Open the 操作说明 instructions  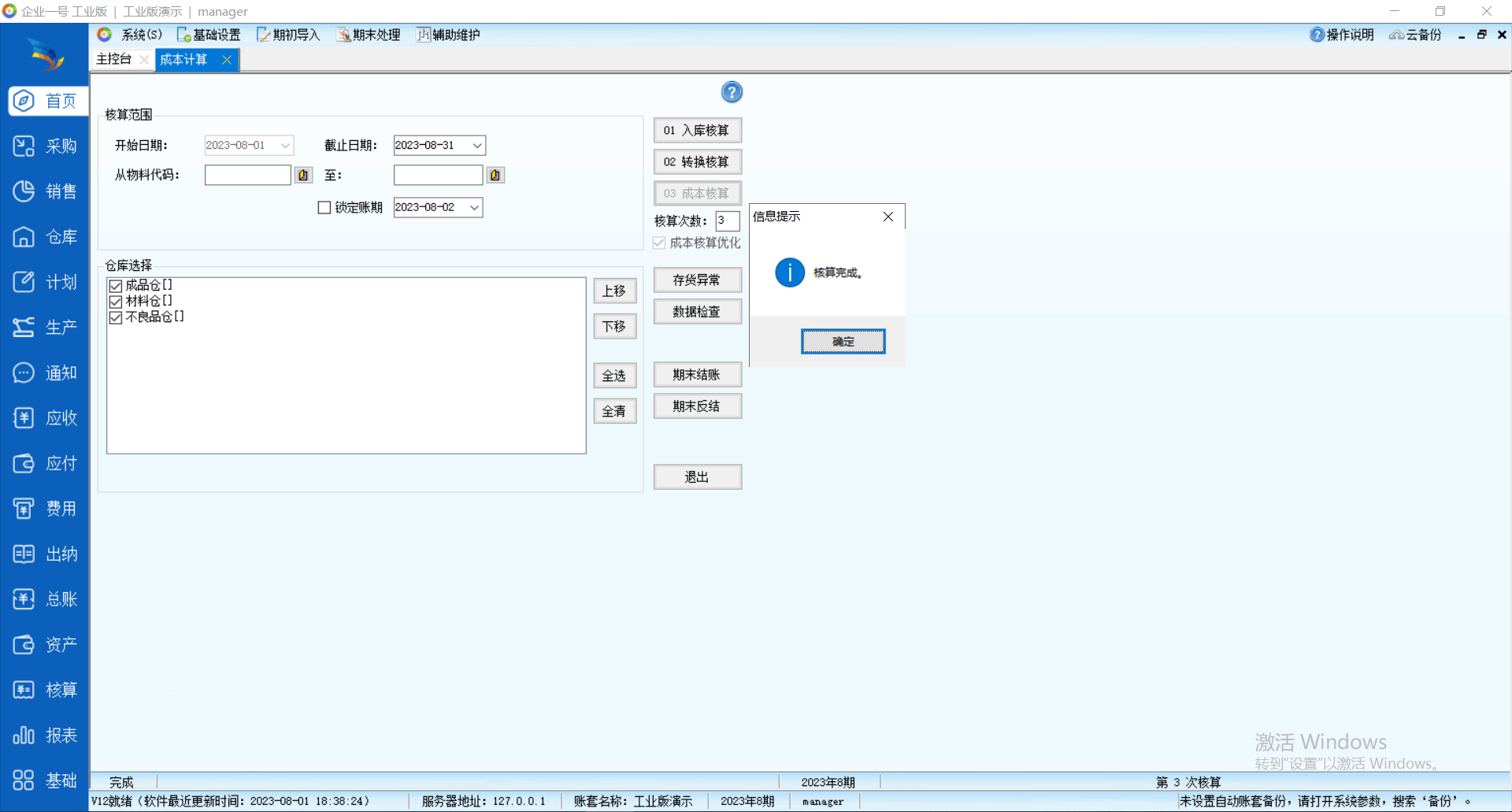click(1342, 35)
